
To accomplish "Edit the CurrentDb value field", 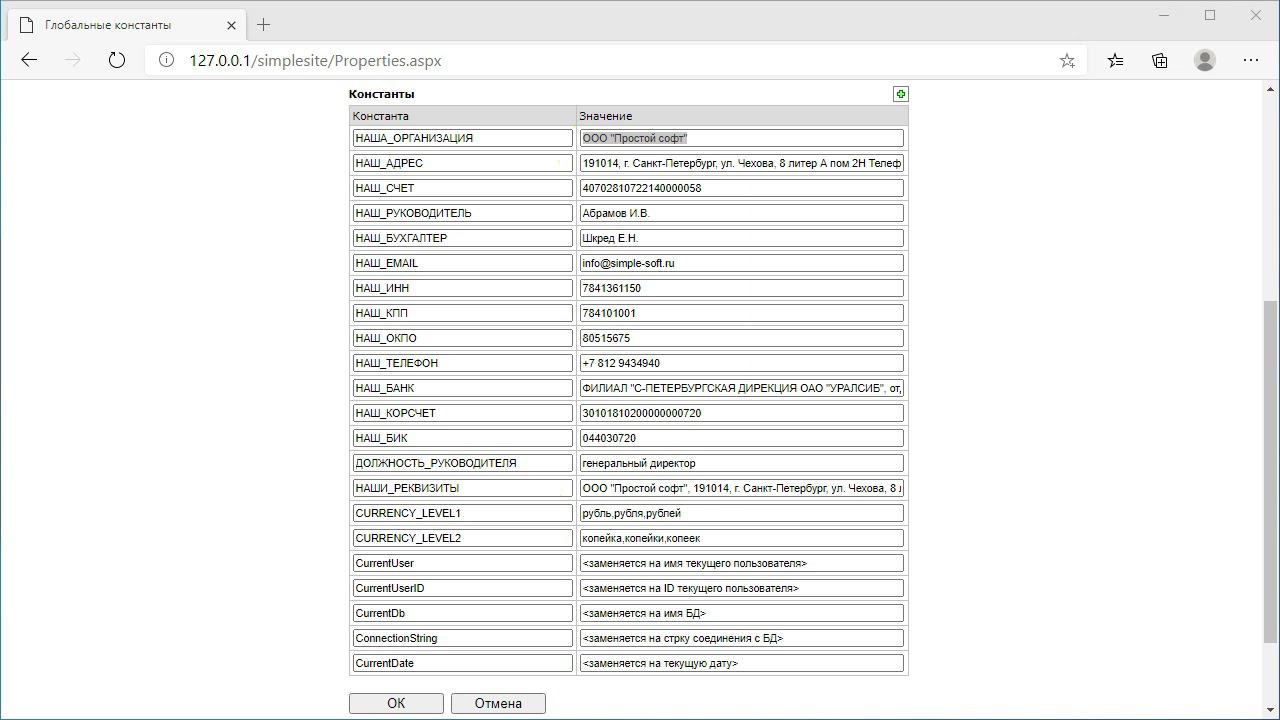I will coord(741,613).
